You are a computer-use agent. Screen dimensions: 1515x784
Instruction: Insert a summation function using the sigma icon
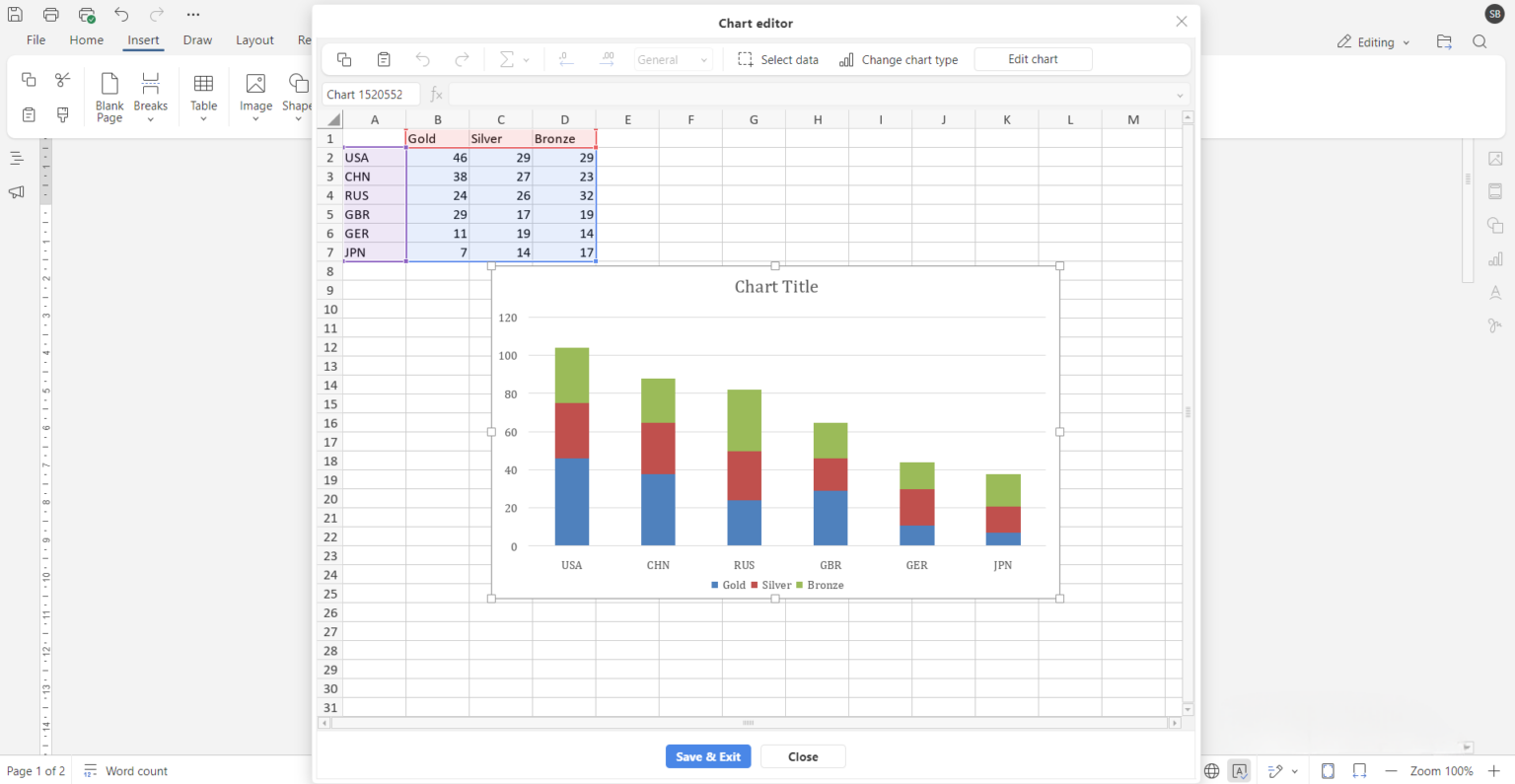(x=506, y=59)
